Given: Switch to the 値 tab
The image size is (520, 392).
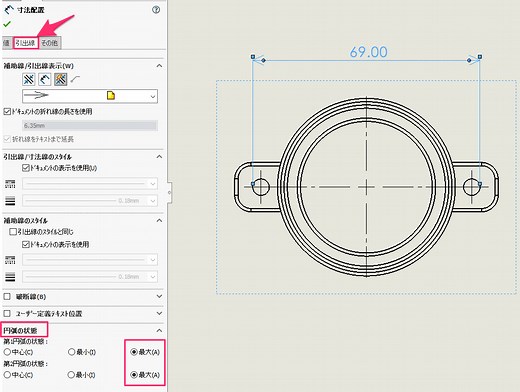Looking at the screenshot, I should 7,43.
